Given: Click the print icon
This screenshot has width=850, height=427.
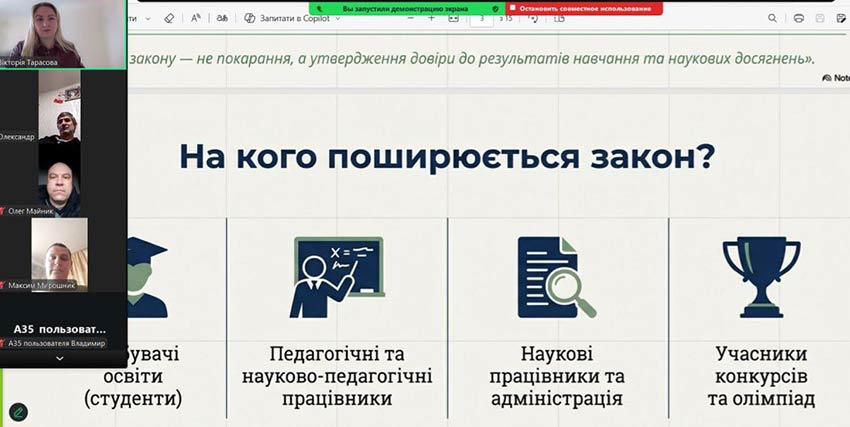Looking at the screenshot, I should (798, 18).
